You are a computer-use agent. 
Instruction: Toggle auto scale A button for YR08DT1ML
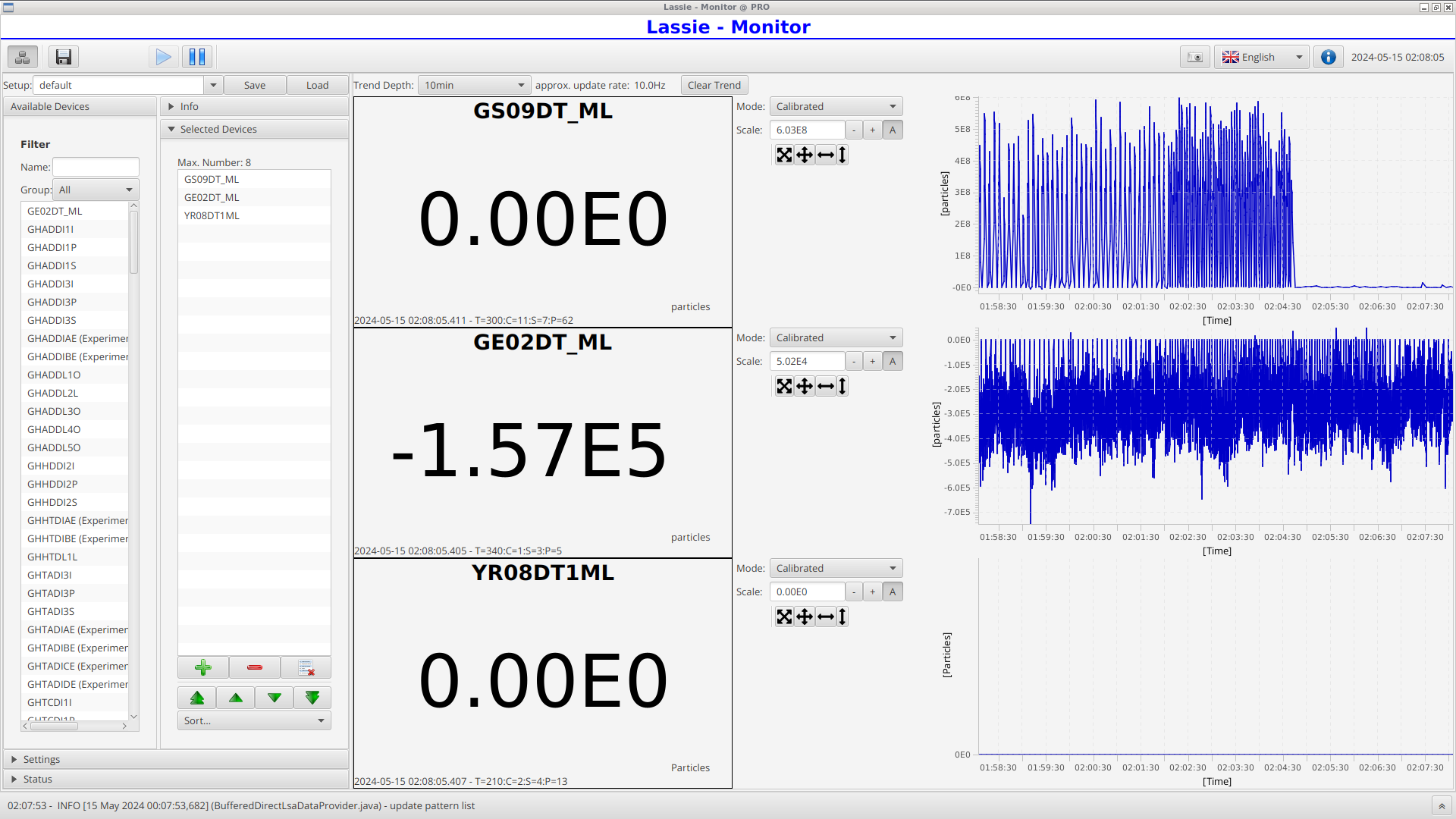pos(893,592)
